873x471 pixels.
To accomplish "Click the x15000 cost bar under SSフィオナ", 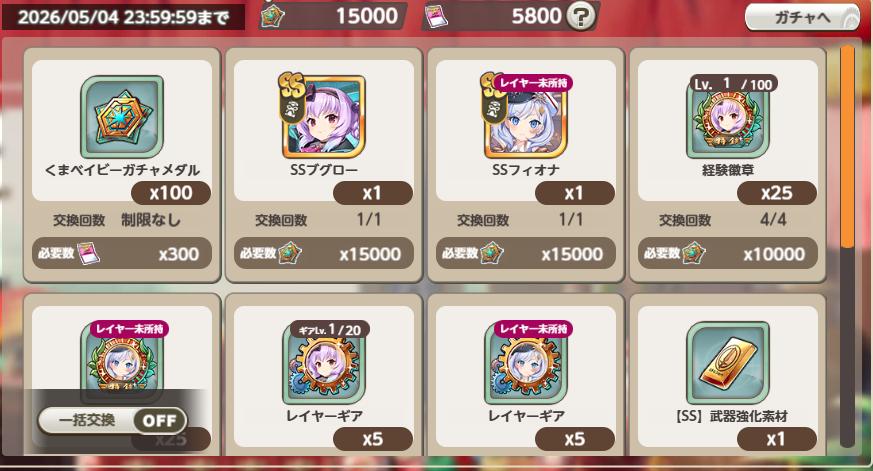I will click(x=526, y=254).
